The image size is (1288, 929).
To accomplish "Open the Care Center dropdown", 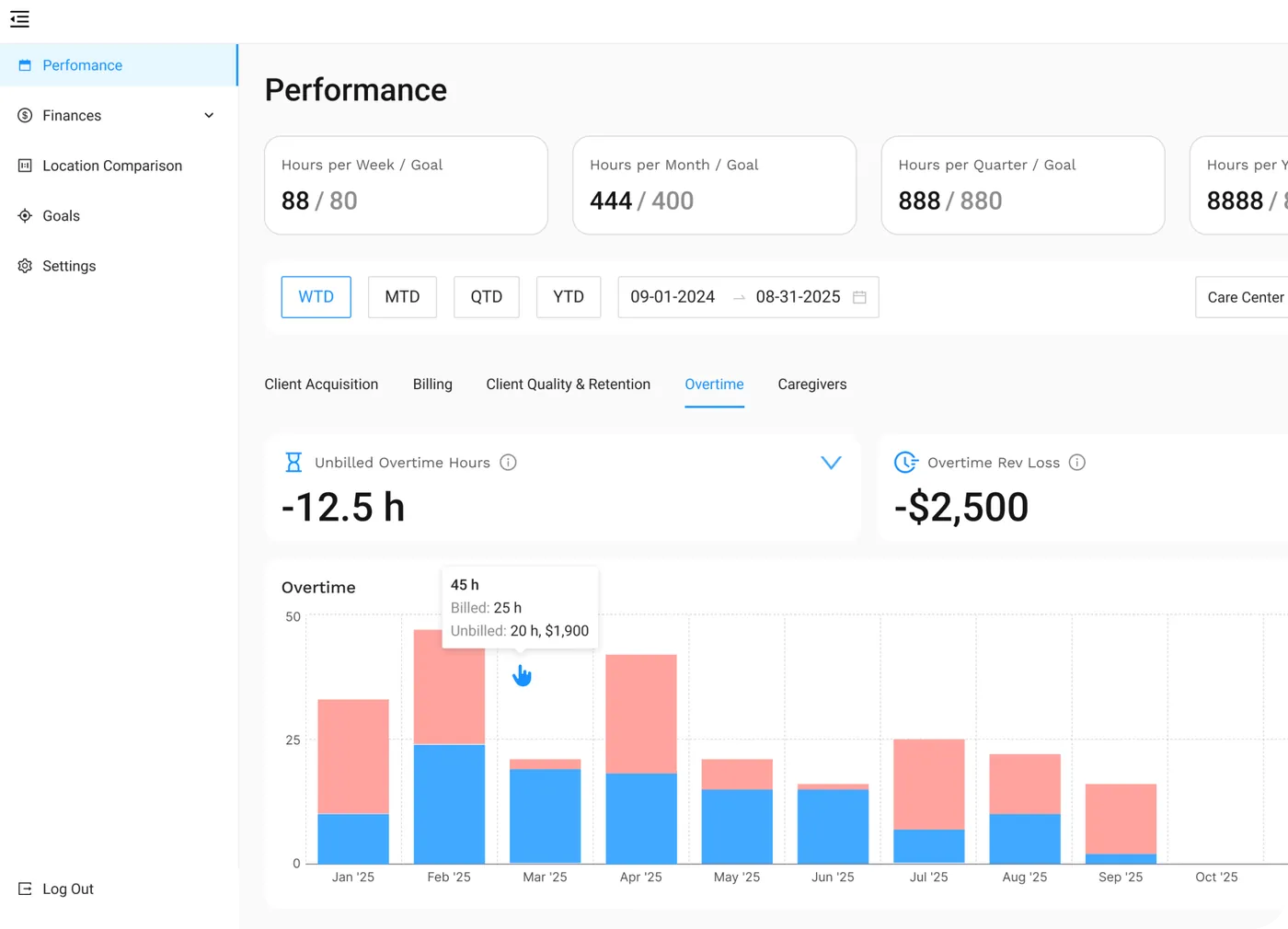I will tap(1242, 297).
